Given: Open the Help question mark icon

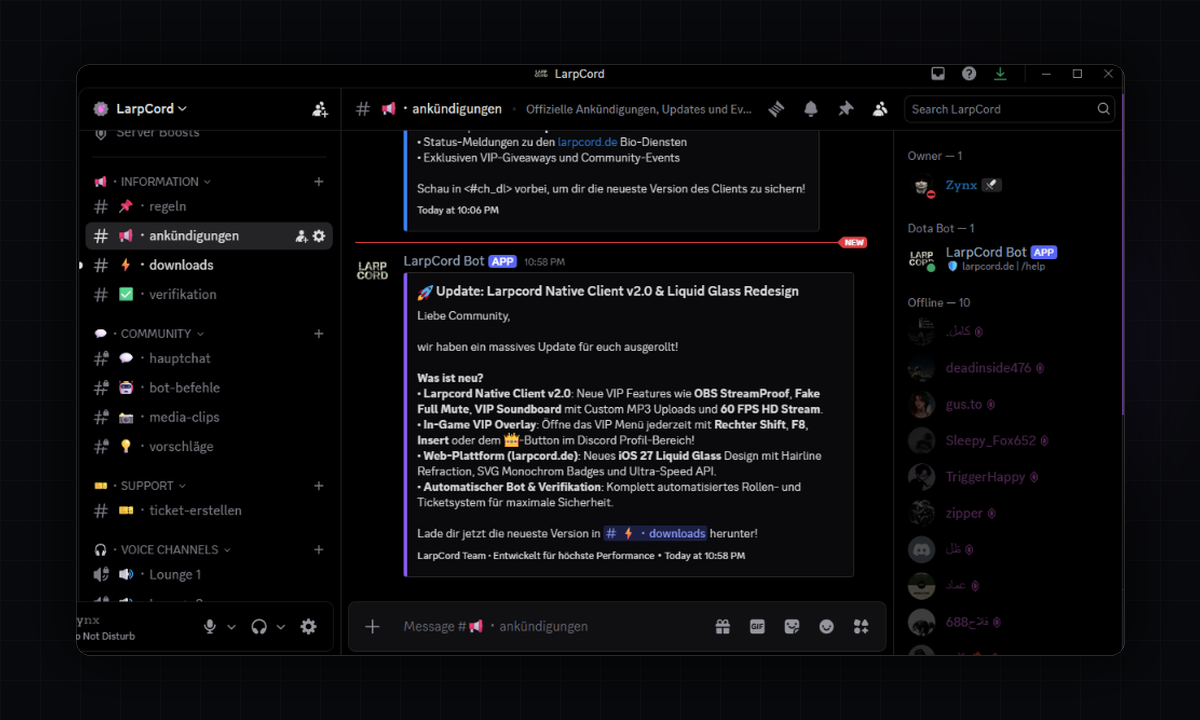Looking at the screenshot, I should pos(969,74).
